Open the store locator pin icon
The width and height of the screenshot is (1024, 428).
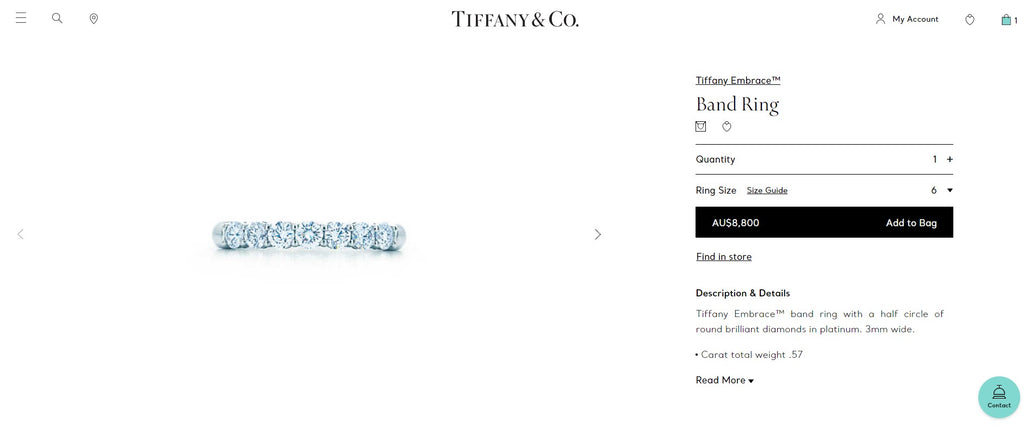(x=93, y=19)
